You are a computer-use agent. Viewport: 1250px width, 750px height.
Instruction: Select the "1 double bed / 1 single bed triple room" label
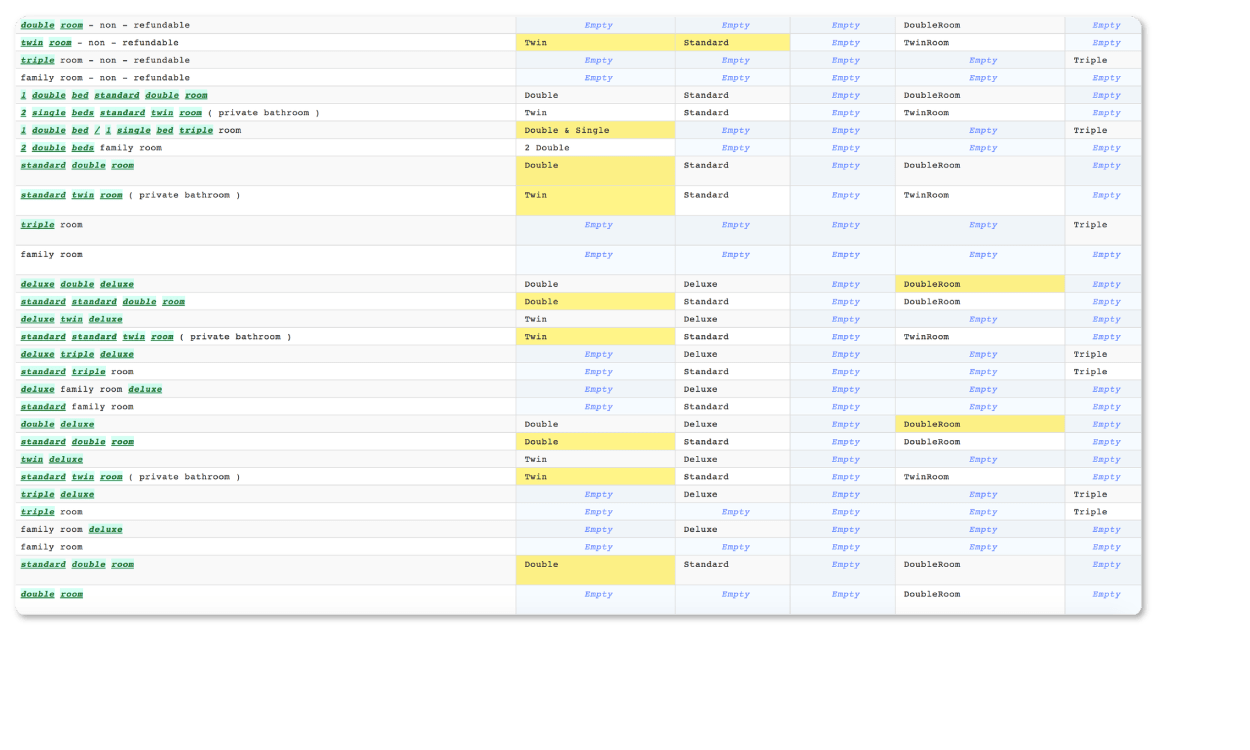point(131,130)
